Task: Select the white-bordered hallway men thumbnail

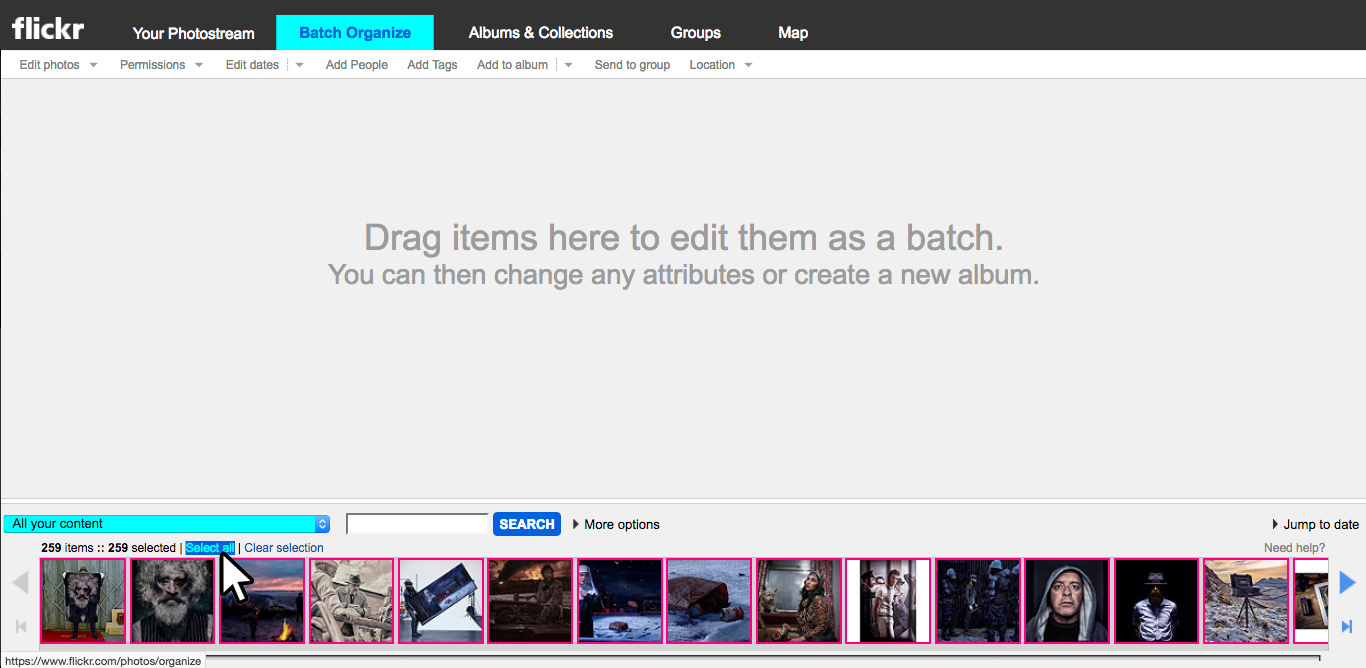Action: 888,600
